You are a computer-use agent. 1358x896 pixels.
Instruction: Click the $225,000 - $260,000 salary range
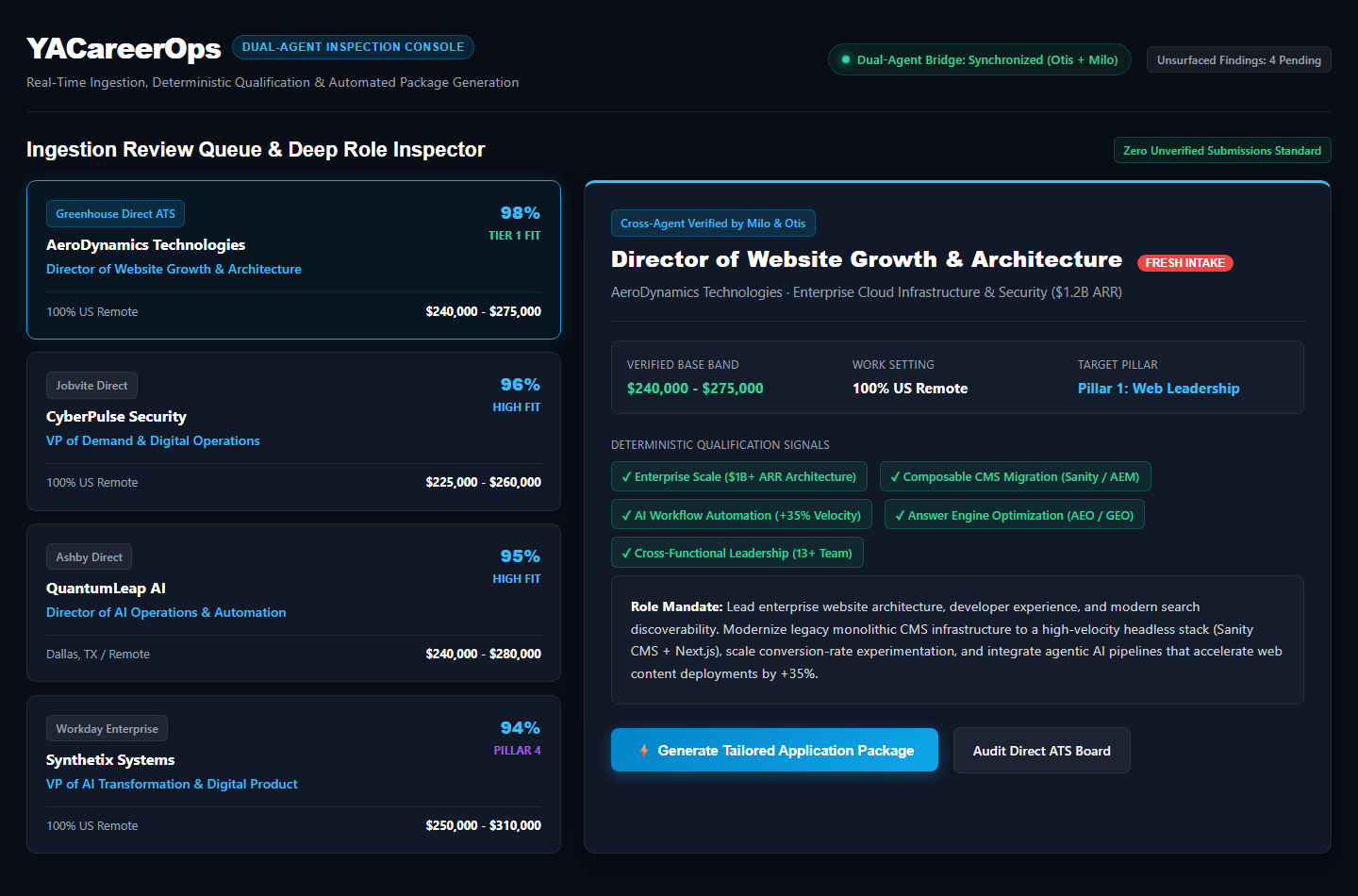click(483, 482)
